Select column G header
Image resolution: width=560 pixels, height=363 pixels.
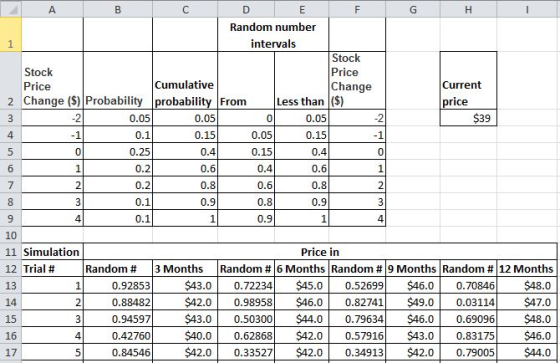(x=413, y=9)
